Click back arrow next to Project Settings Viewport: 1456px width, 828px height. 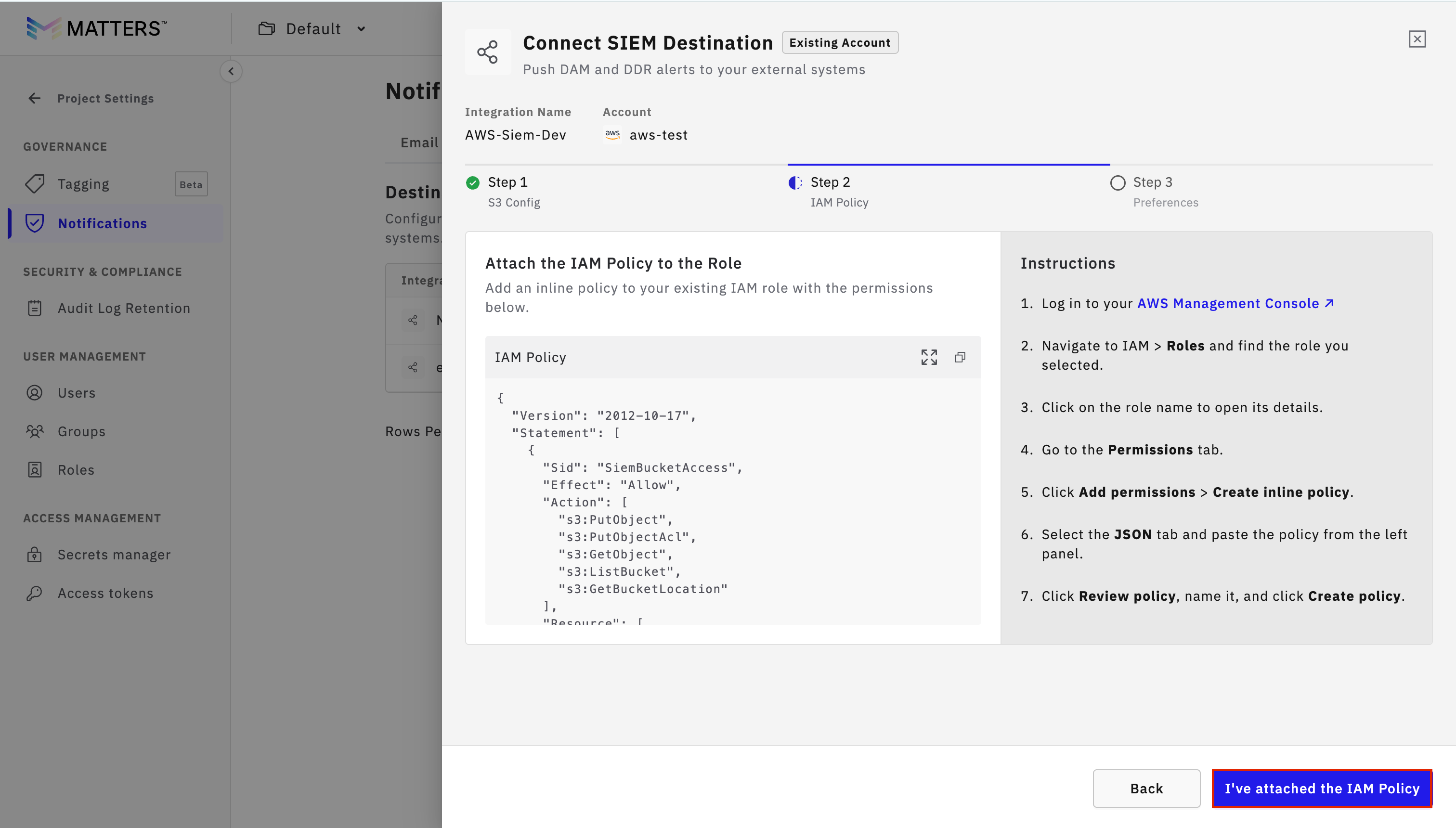(35, 98)
